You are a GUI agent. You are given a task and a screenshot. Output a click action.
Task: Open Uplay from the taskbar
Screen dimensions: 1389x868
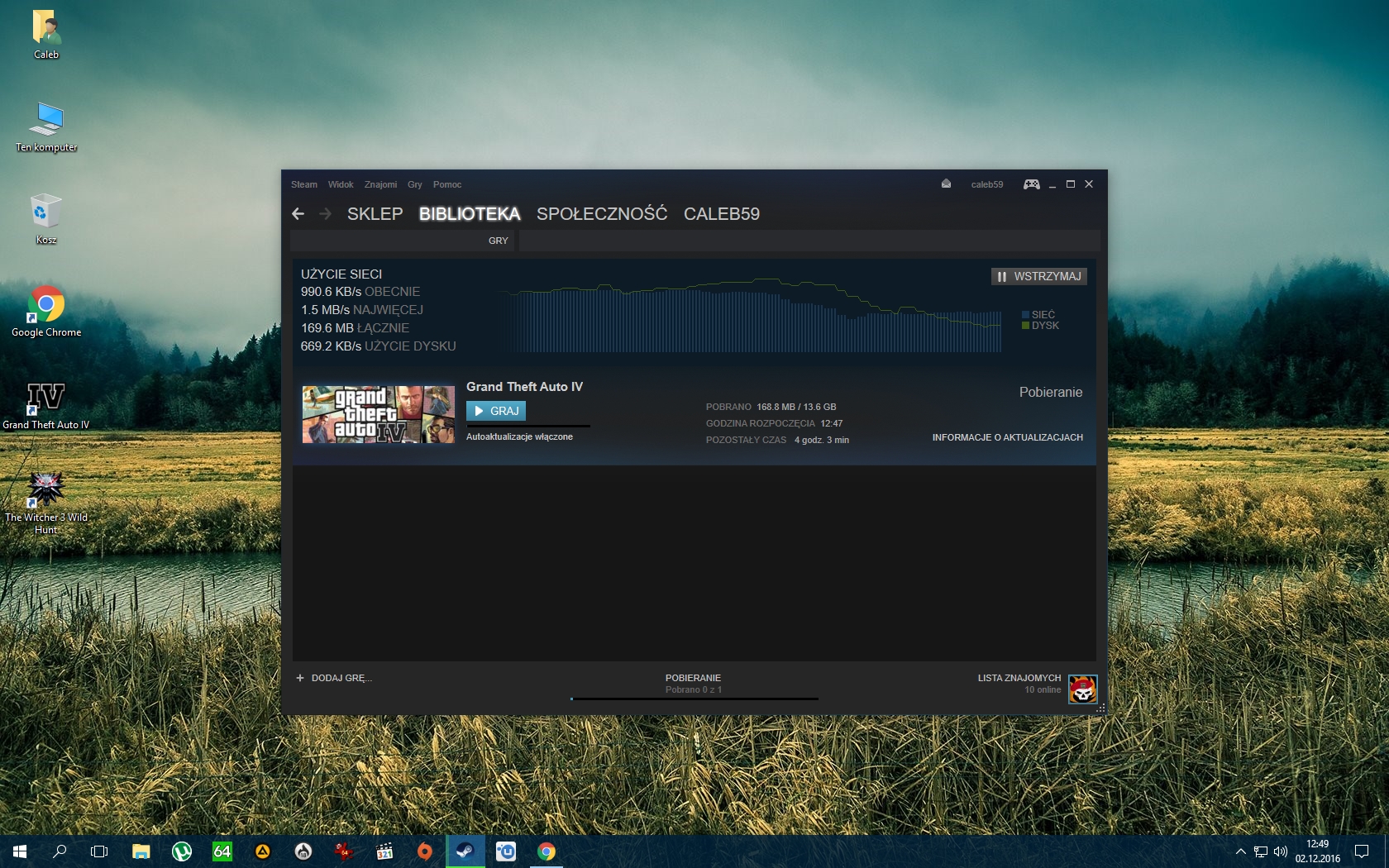(x=505, y=851)
